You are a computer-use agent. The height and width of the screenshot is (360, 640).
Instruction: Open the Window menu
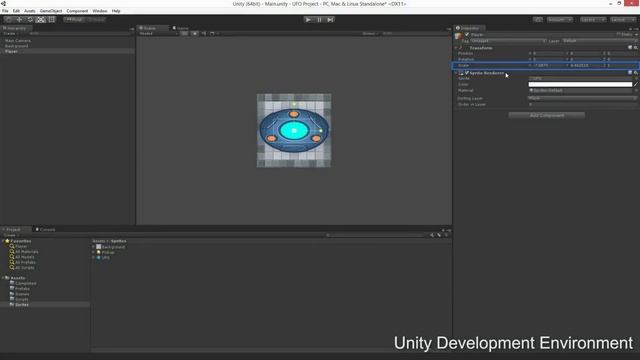click(100, 11)
